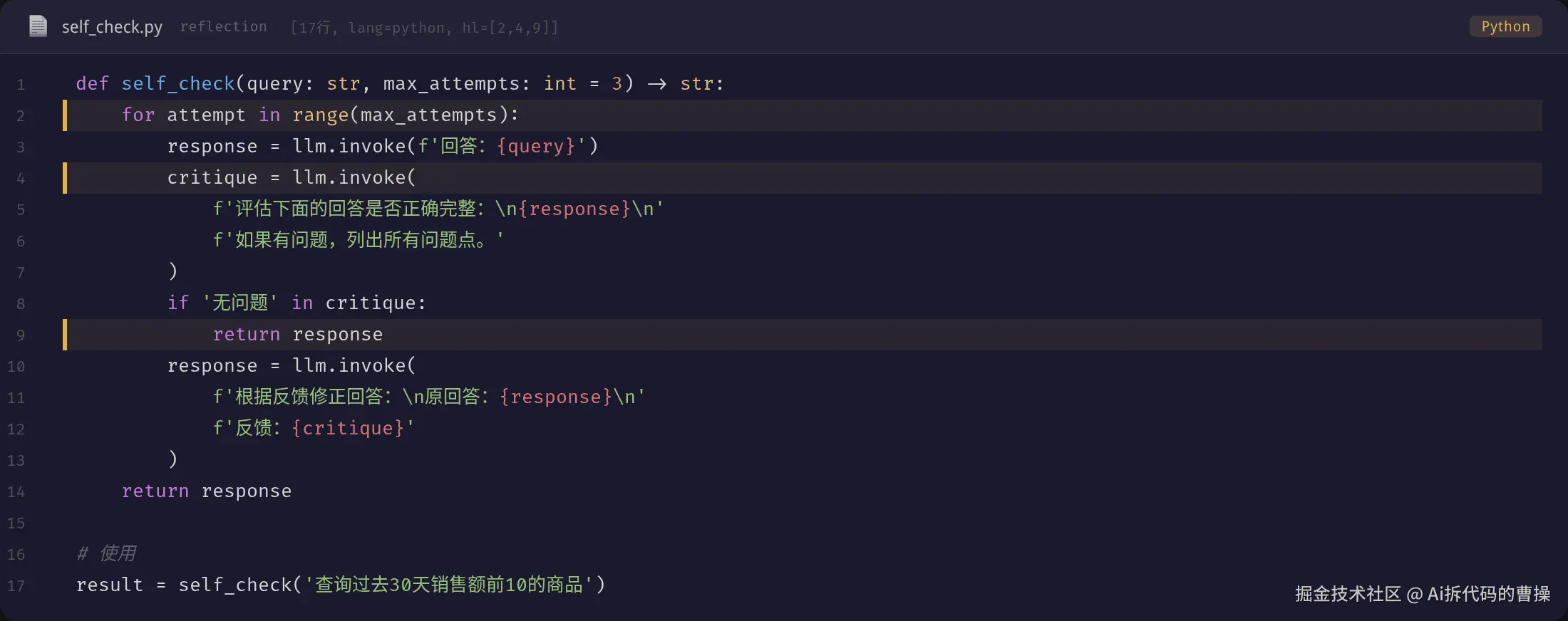This screenshot has width=1568, height=621.
Task: Click the # 使用 comment on line 16
Action: [106, 553]
